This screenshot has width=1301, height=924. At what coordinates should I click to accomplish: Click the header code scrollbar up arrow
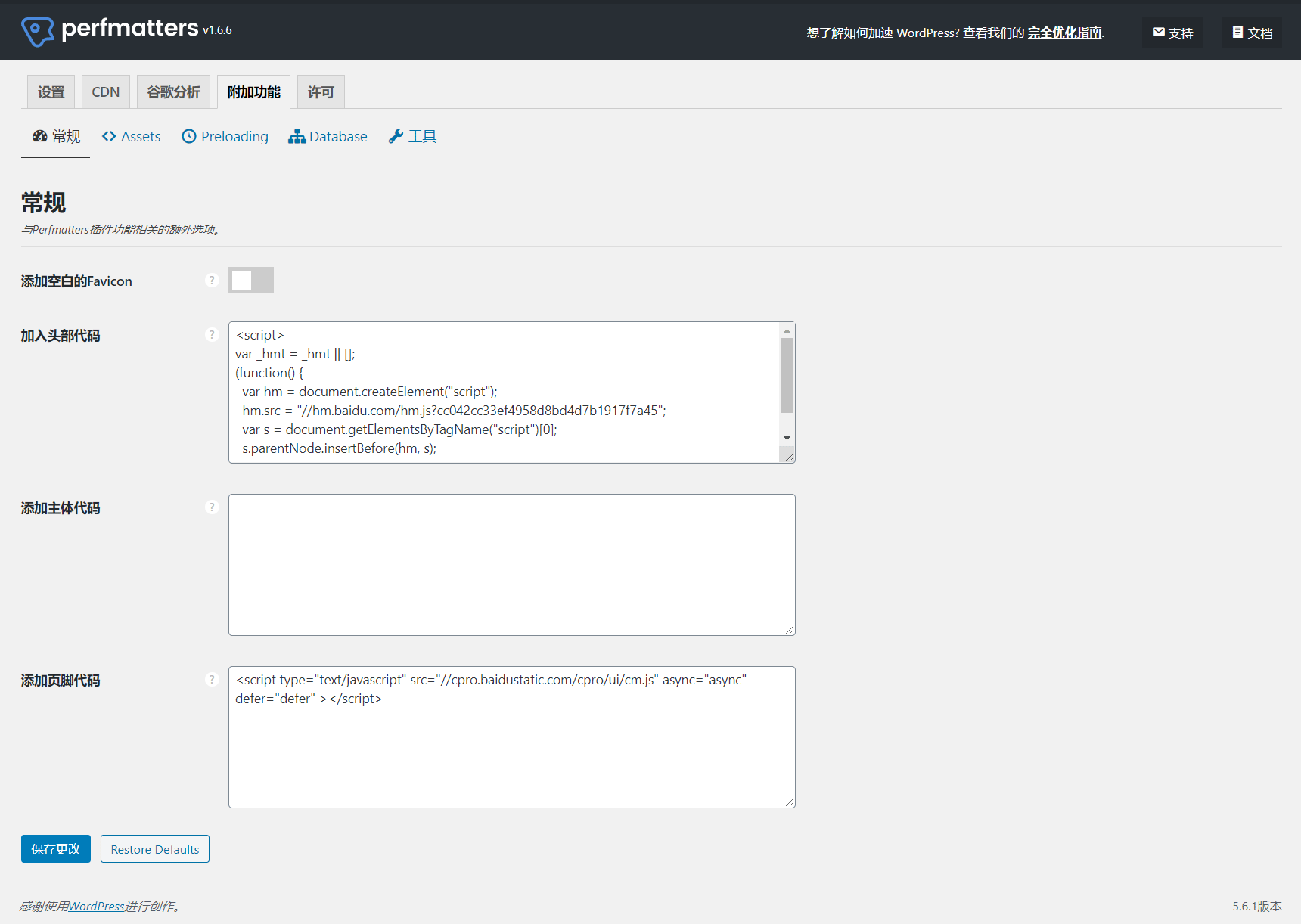[x=787, y=330]
